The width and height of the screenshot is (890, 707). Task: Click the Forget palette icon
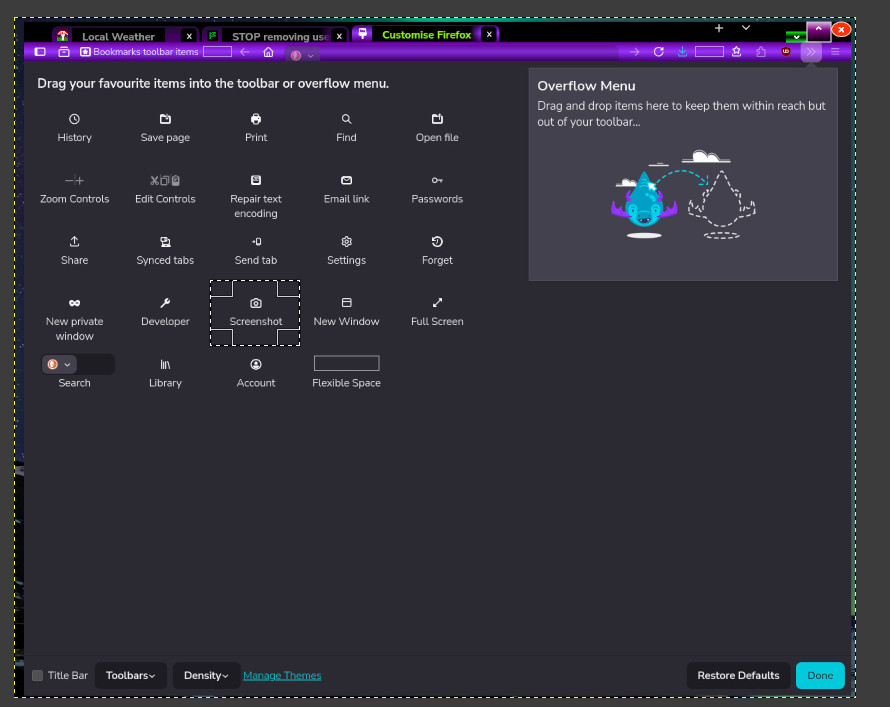click(x=437, y=242)
